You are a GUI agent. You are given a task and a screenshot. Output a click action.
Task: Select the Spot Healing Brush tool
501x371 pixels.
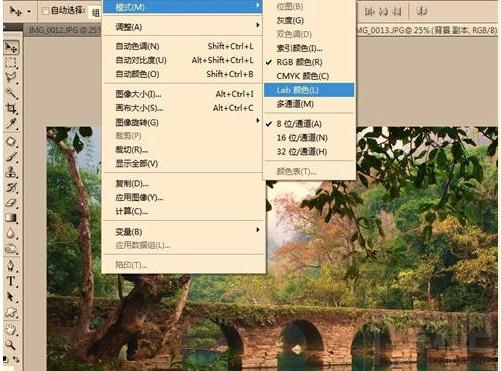11,141
